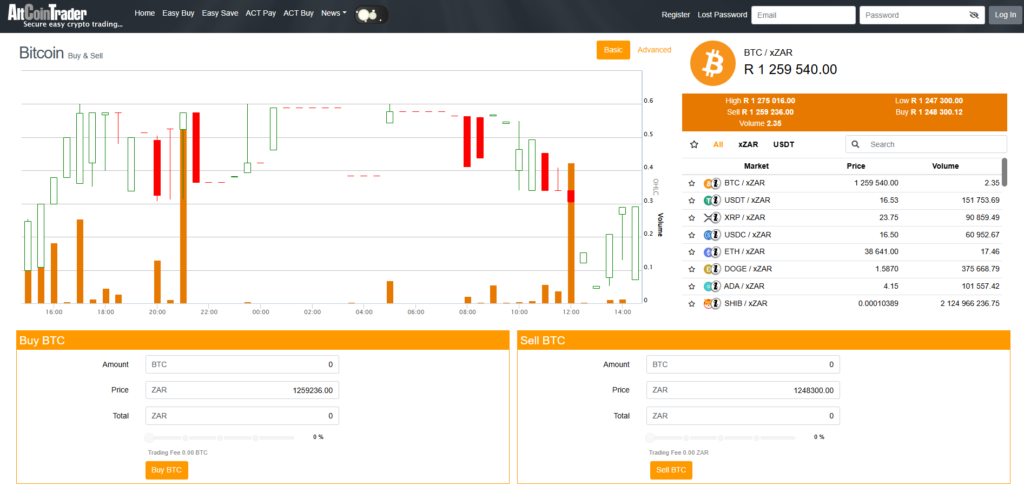Click the market Search field
The height and width of the screenshot is (486, 1024).
coord(926,144)
